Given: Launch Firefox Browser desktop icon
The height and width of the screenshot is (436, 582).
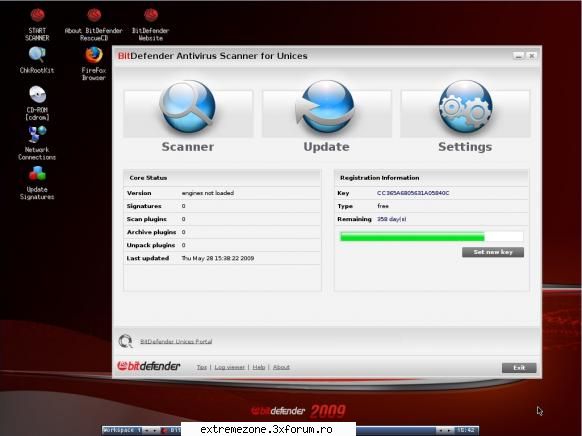Looking at the screenshot, I should 94,63.
